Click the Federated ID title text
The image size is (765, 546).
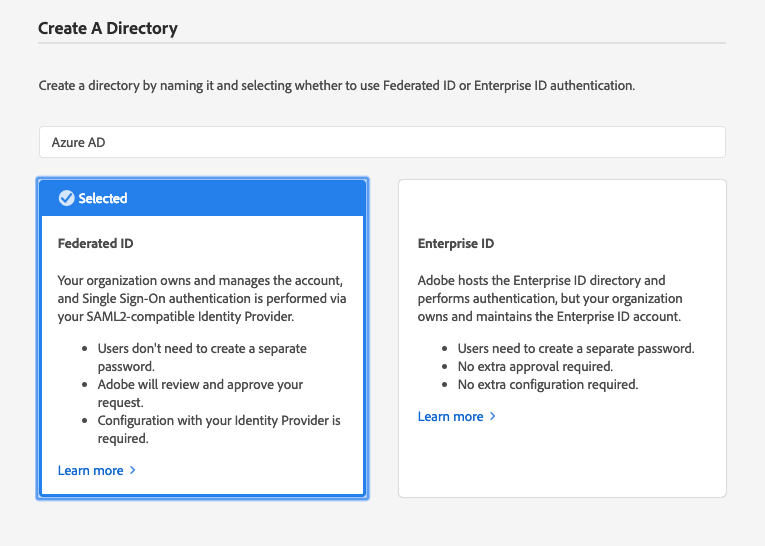tap(96, 243)
